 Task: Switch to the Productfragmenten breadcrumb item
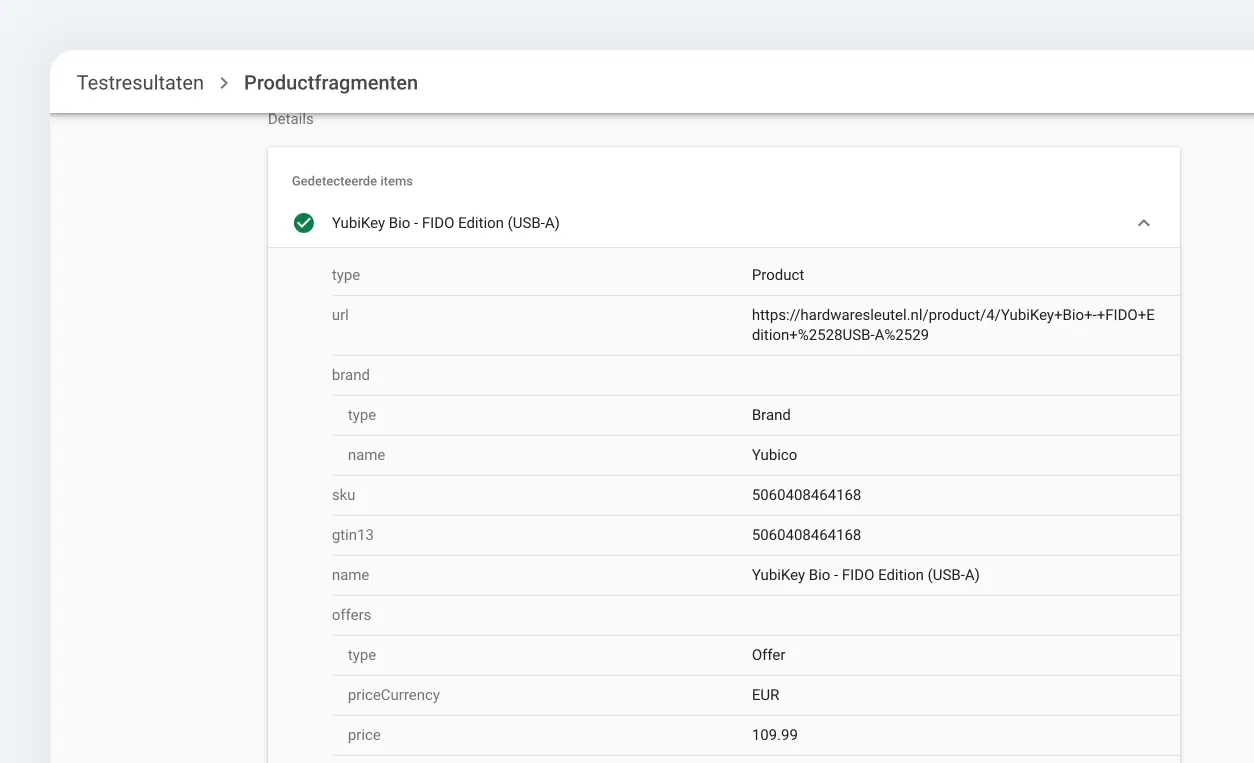pyautogui.click(x=331, y=83)
